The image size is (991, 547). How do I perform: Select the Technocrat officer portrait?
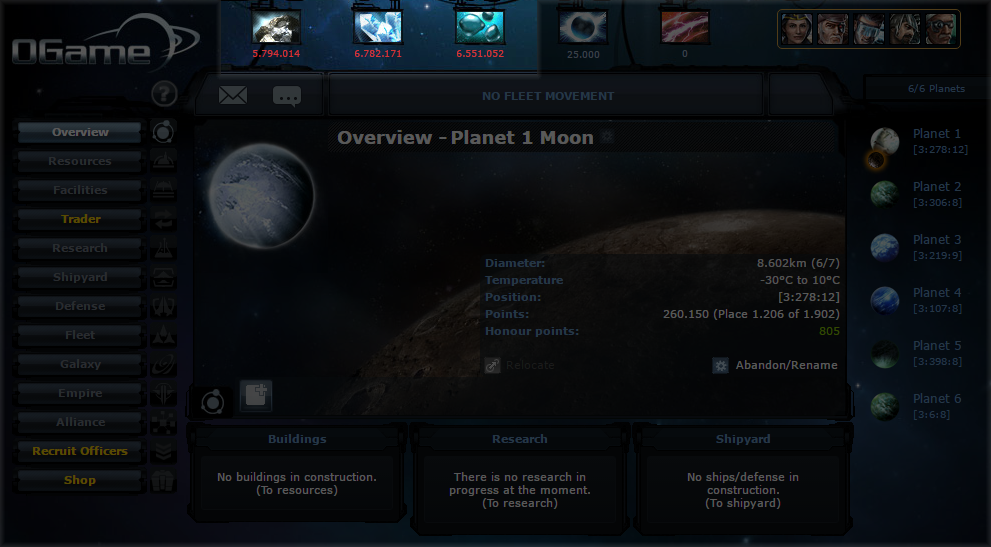[x=941, y=29]
